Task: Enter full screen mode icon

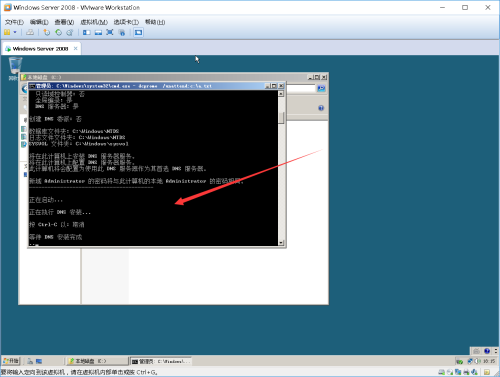Action: tap(110, 32)
